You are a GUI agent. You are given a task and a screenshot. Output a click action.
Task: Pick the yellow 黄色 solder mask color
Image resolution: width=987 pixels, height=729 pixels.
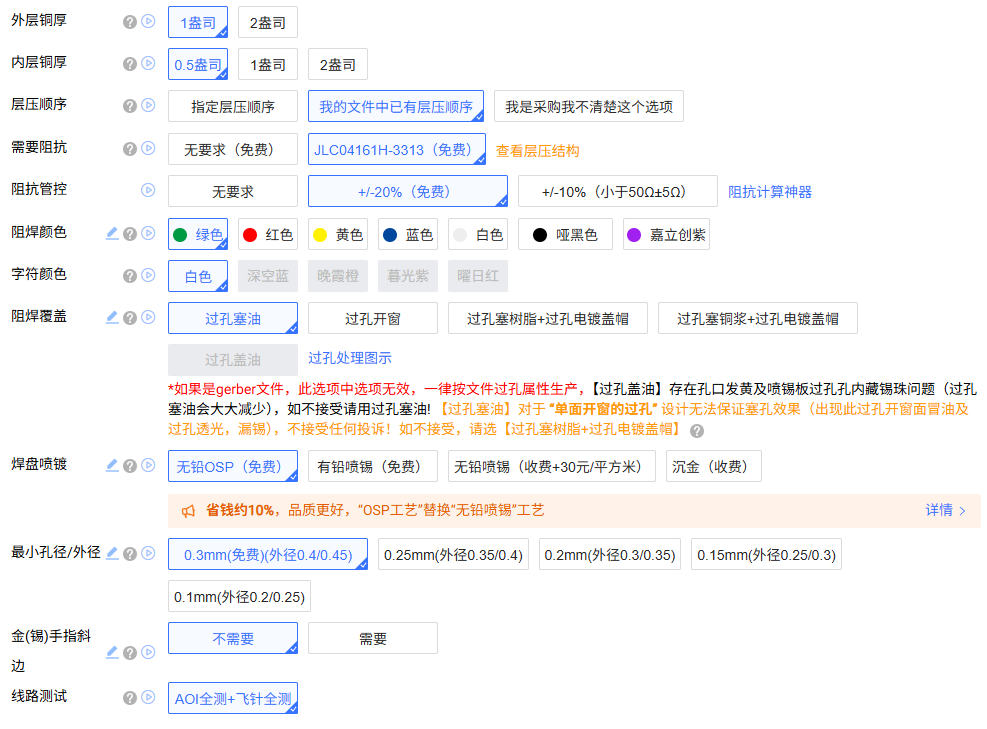tap(338, 235)
